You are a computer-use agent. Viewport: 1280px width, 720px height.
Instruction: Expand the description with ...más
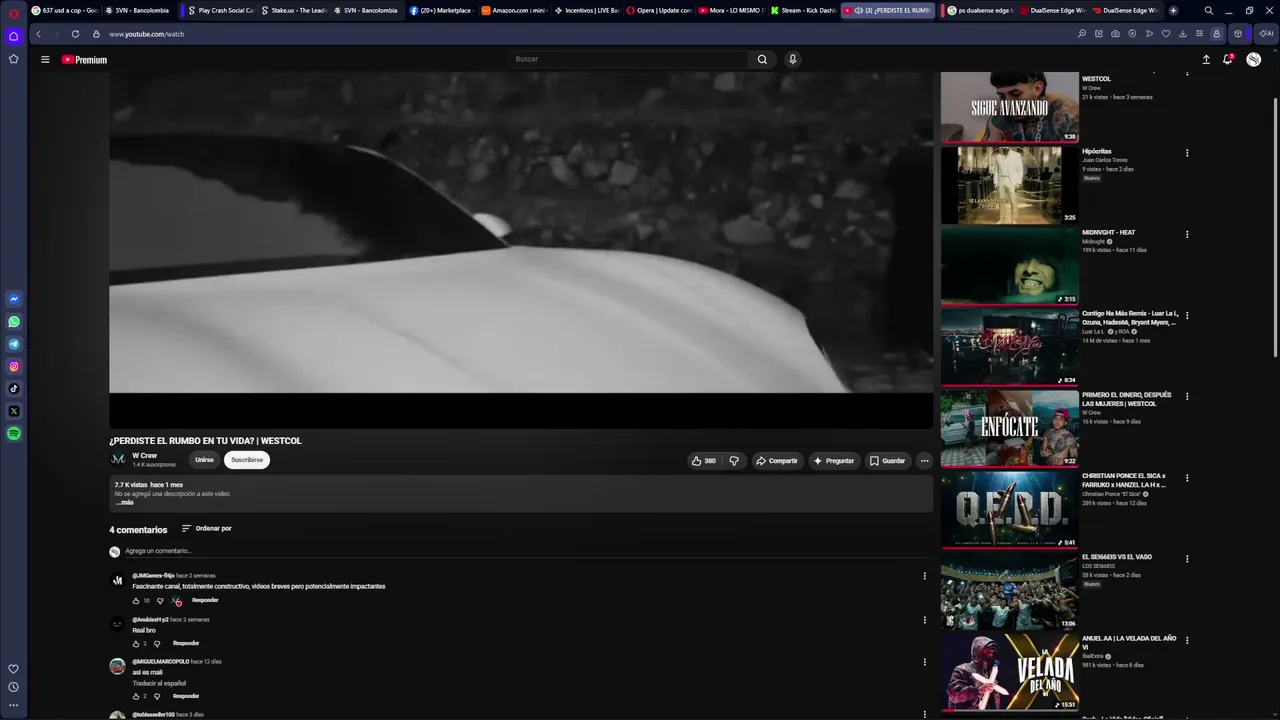124,502
